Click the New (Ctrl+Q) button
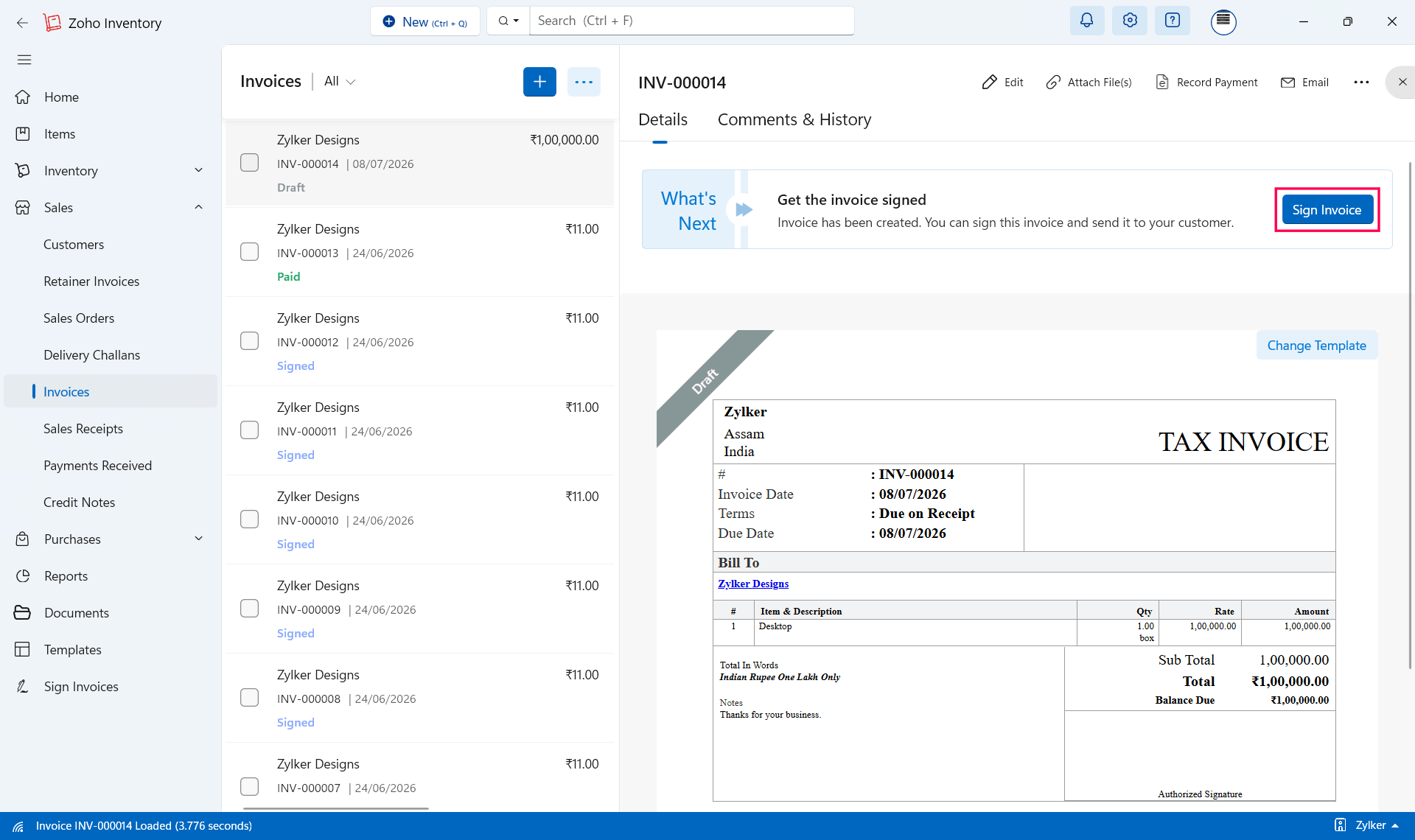The width and height of the screenshot is (1415, 840). [425, 21]
